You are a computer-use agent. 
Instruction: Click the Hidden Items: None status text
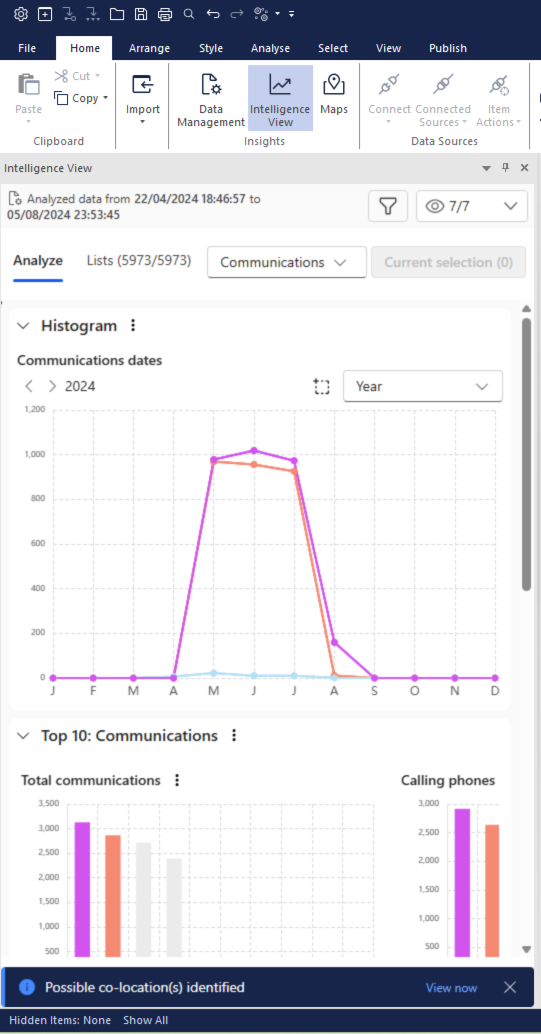point(60,1020)
